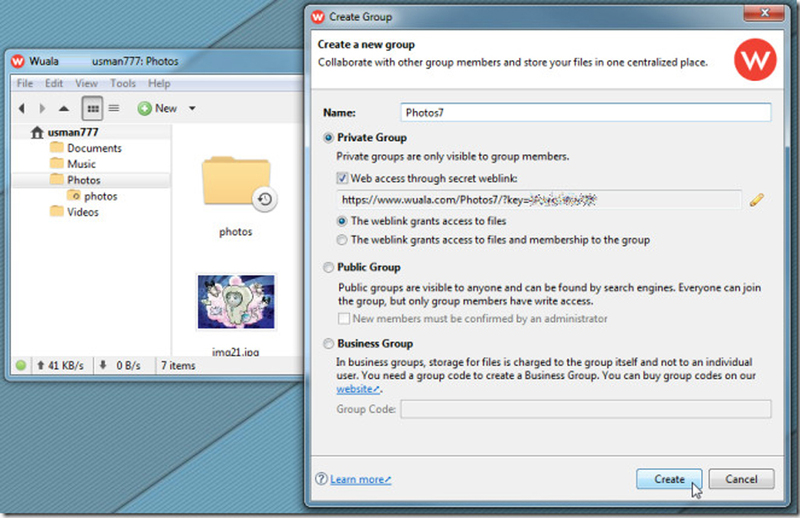This screenshot has width=800, height=518.
Task: Switch to thumbnail grid view
Action: (92, 108)
